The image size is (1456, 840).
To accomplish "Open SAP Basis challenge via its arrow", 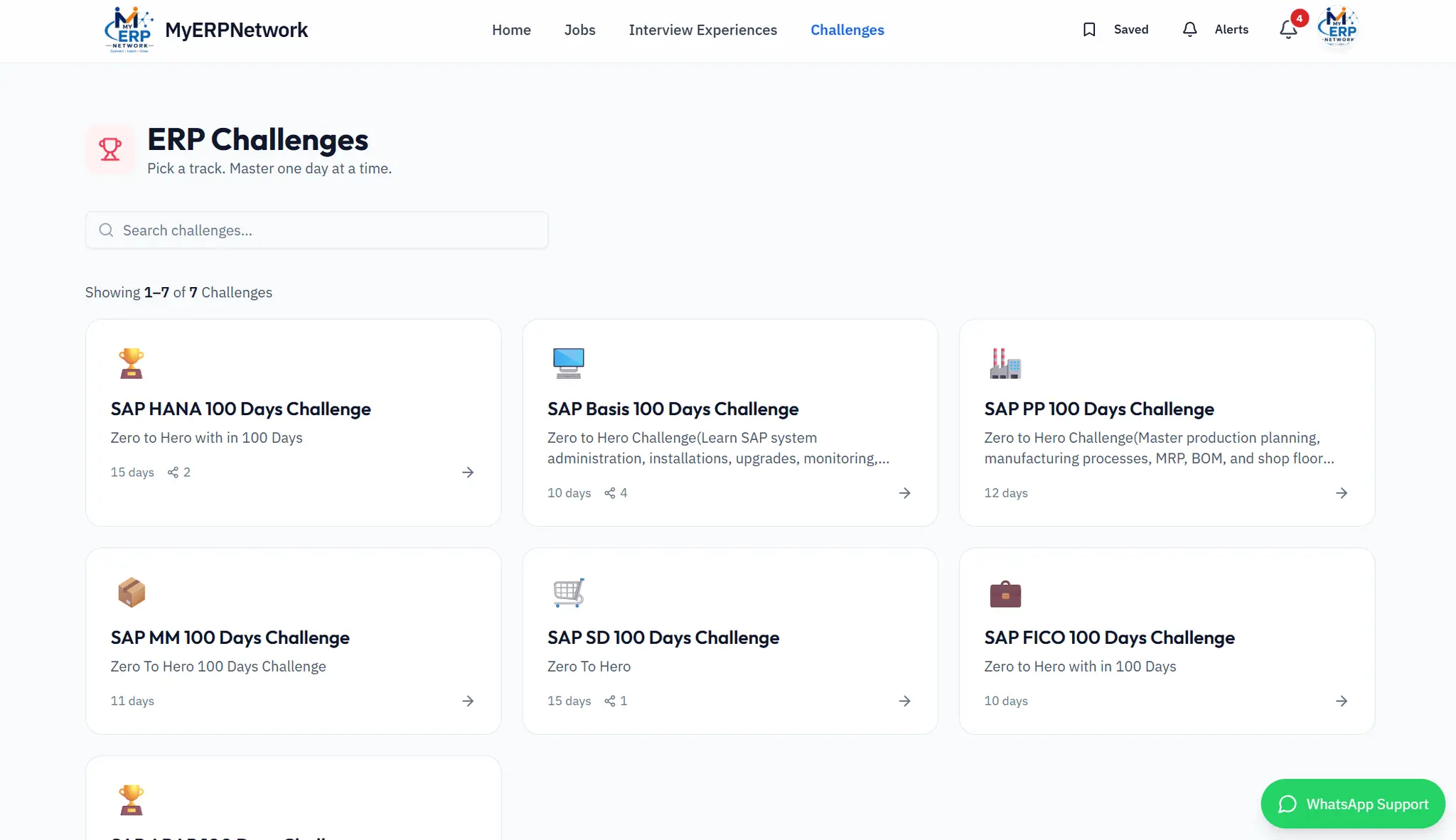I will click(905, 493).
